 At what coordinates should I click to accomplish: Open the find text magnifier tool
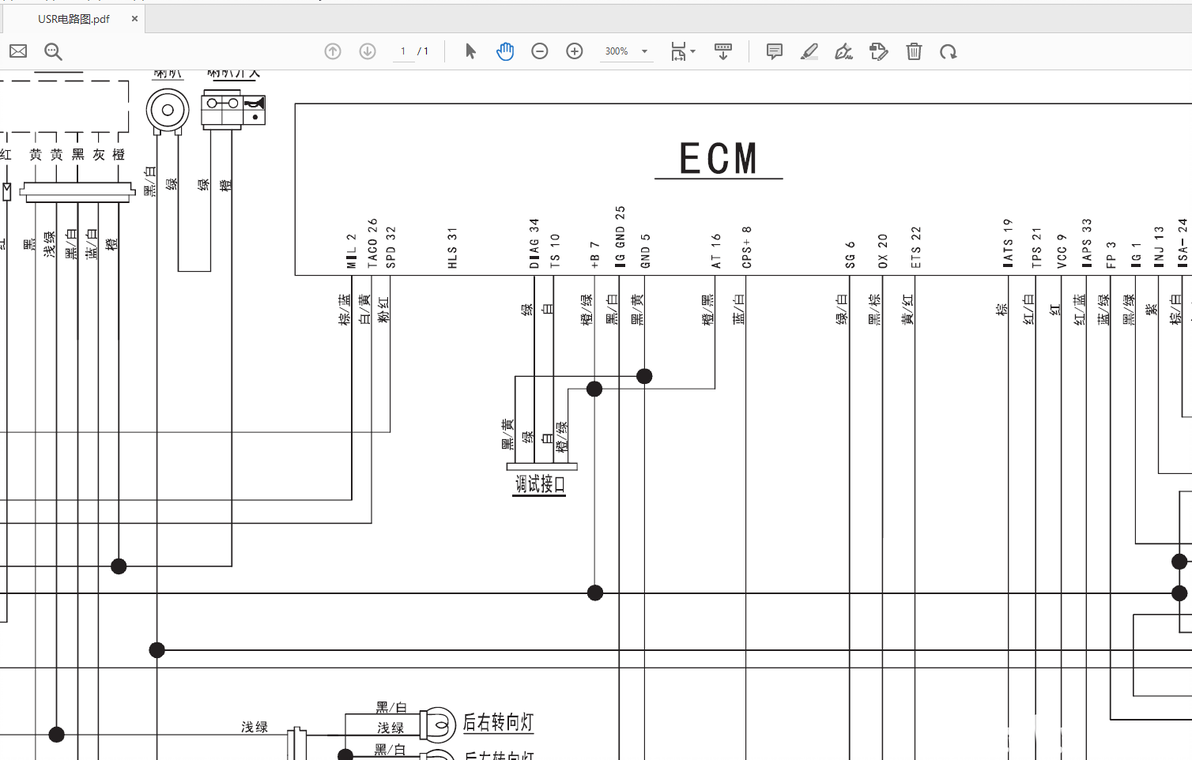pyautogui.click(x=53, y=52)
